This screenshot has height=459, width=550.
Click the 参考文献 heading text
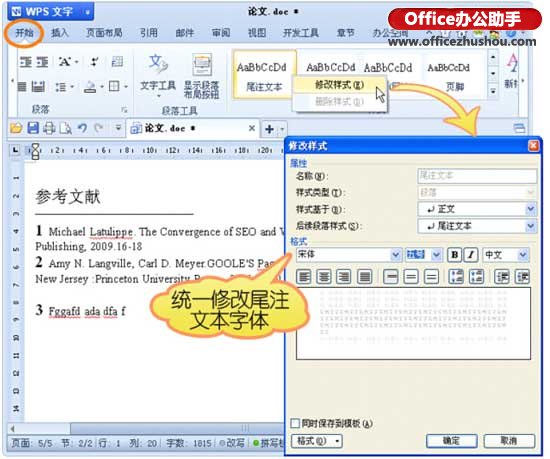(68, 196)
